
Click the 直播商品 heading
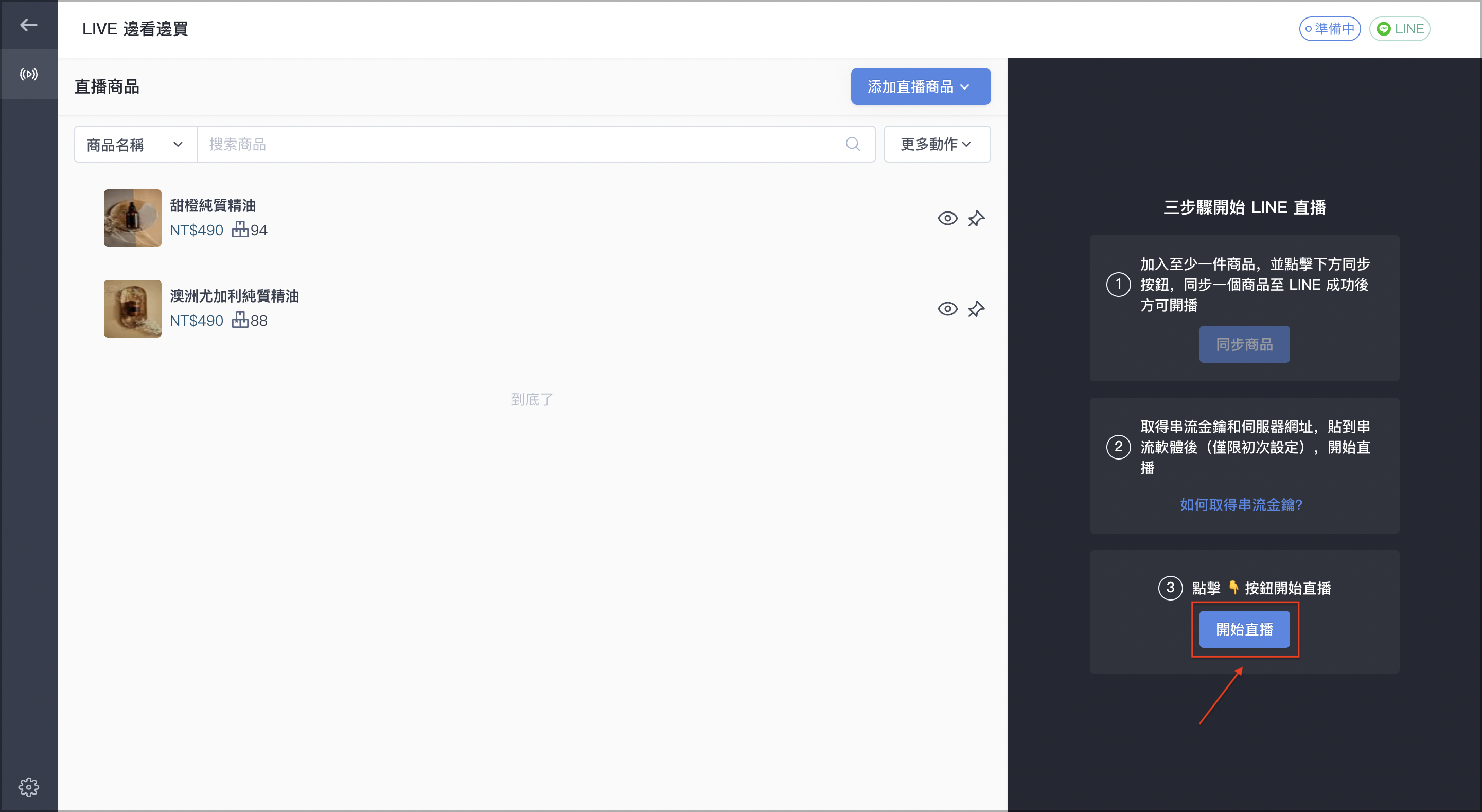click(x=107, y=86)
